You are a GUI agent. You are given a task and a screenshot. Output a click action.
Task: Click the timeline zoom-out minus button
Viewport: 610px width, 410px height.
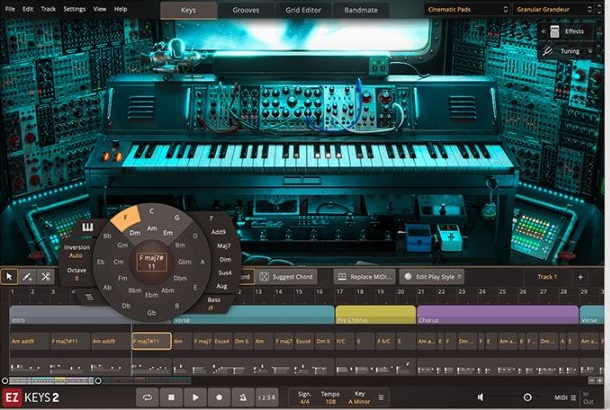(x=592, y=380)
